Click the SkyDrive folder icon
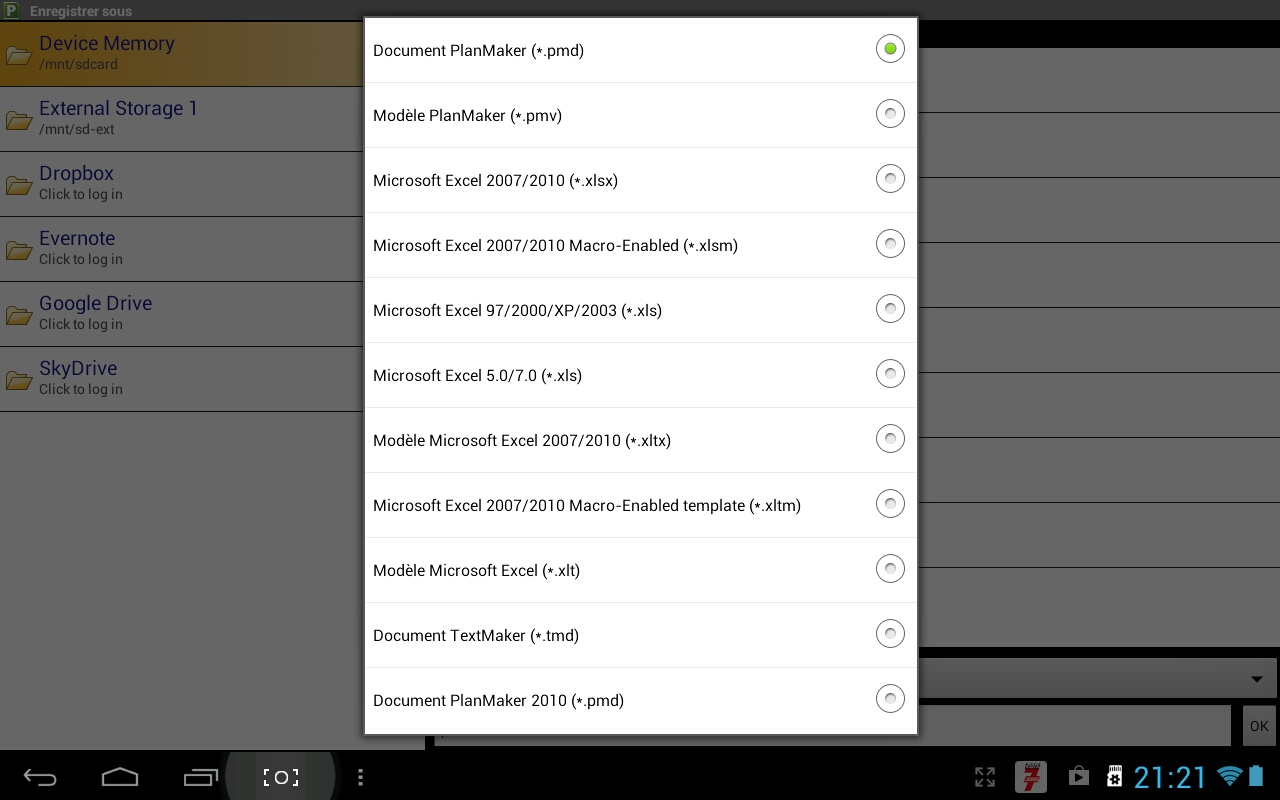Image resolution: width=1280 pixels, height=800 pixels. pyautogui.click(x=19, y=381)
